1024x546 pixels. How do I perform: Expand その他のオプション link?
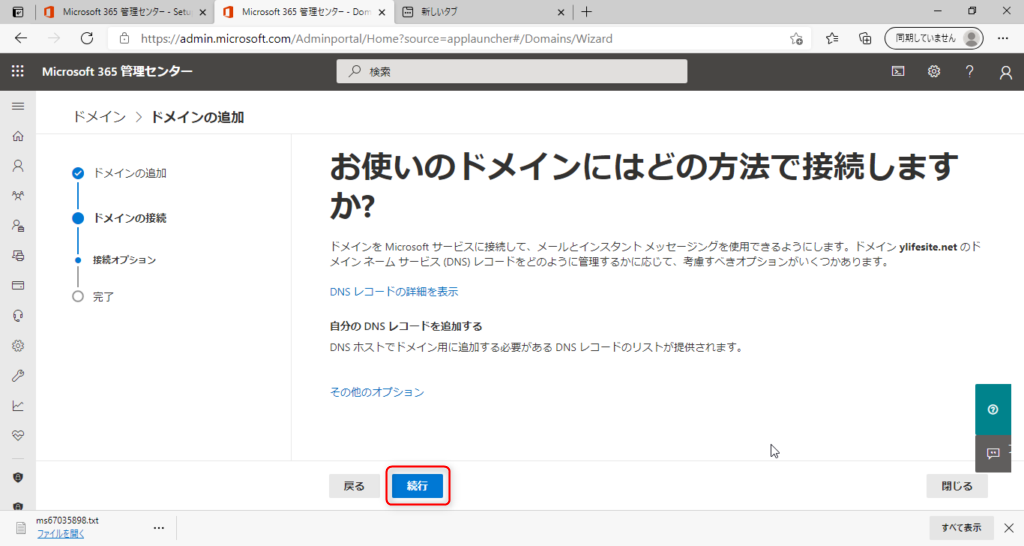coord(377,392)
